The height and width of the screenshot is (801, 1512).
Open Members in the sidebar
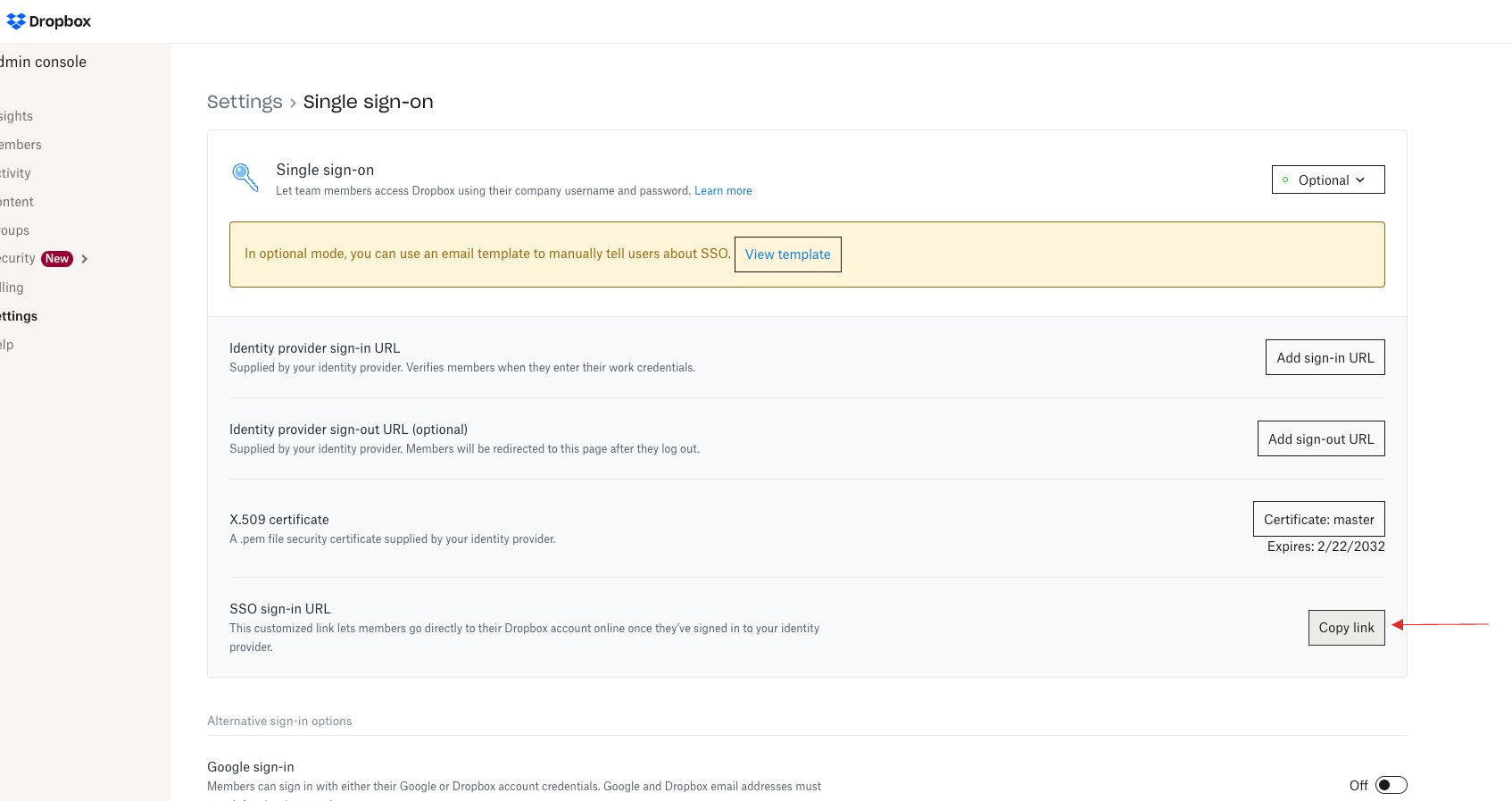tap(21, 145)
